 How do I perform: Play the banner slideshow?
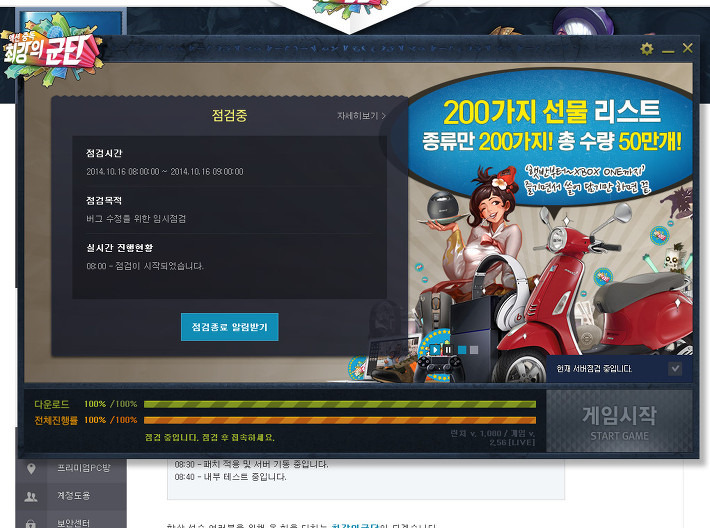point(435,350)
